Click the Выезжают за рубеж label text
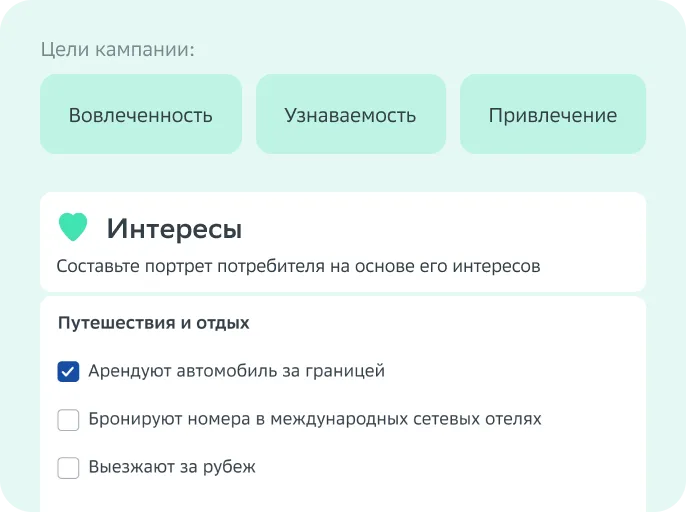The height and width of the screenshot is (512, 686). (172, 467)
